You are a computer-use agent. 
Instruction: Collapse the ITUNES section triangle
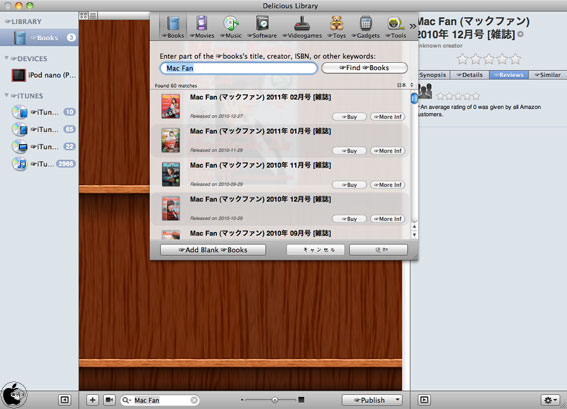coord(6,95)
